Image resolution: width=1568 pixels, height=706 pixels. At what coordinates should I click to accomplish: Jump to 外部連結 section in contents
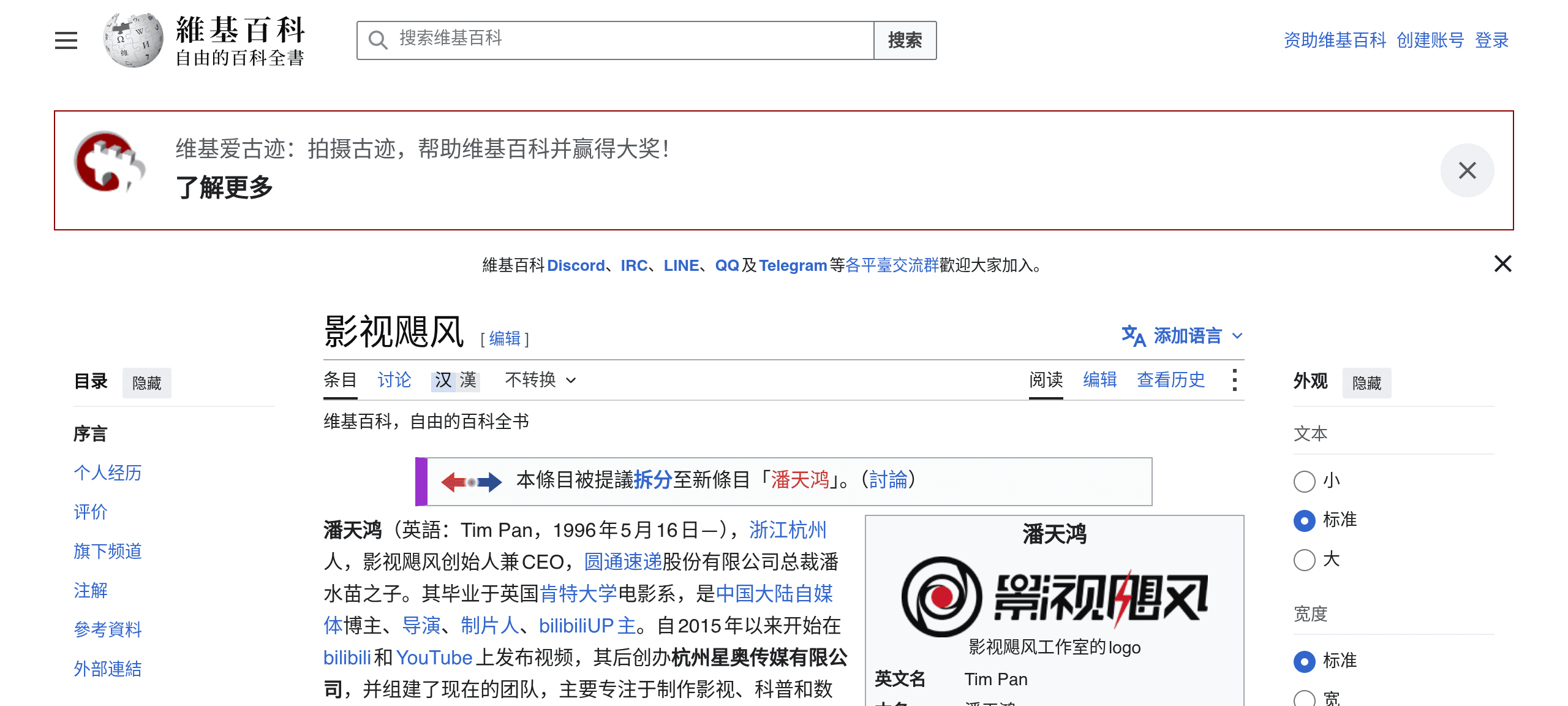[x=108, y=669]
